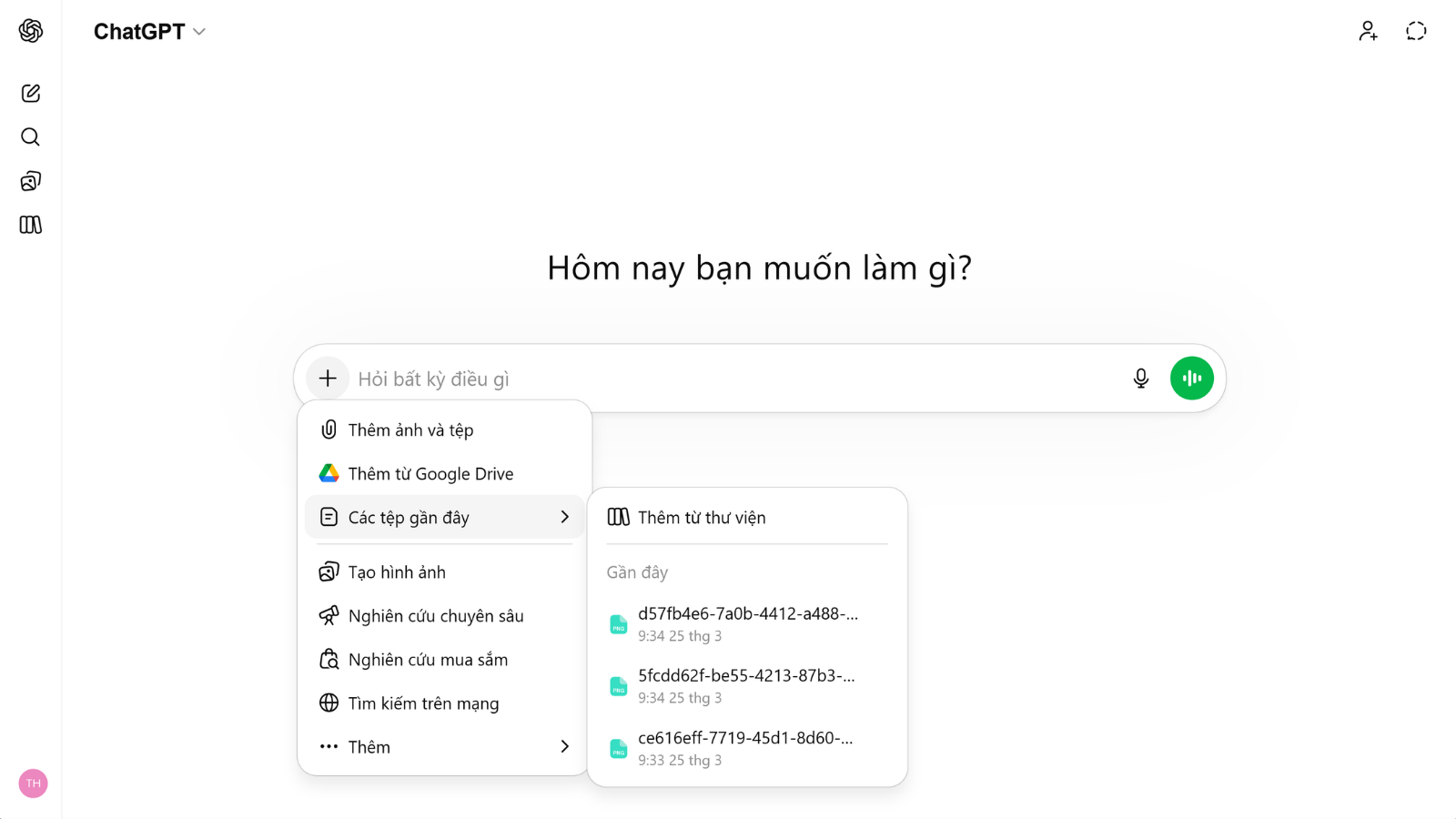
Task: Click the ChatGPT logo in sidebar
Action: point(31,31)
